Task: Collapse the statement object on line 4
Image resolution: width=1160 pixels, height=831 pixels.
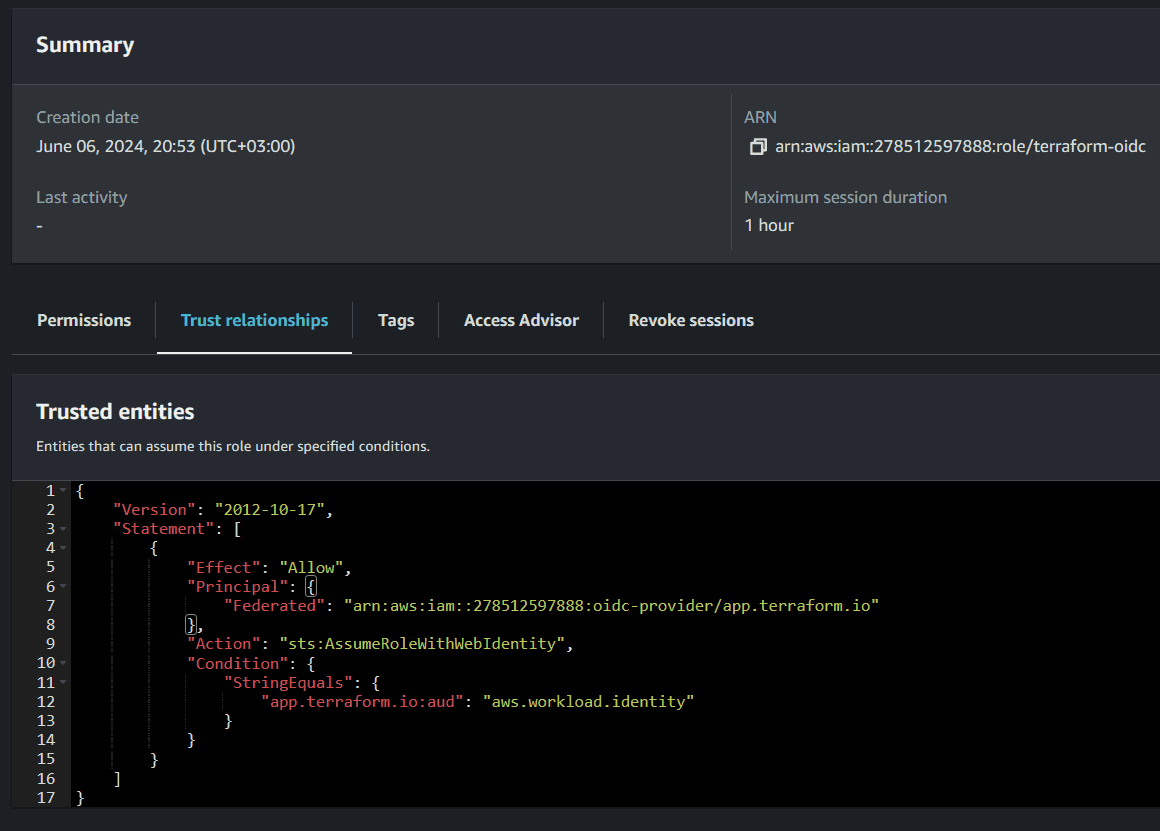Action: 62,547
